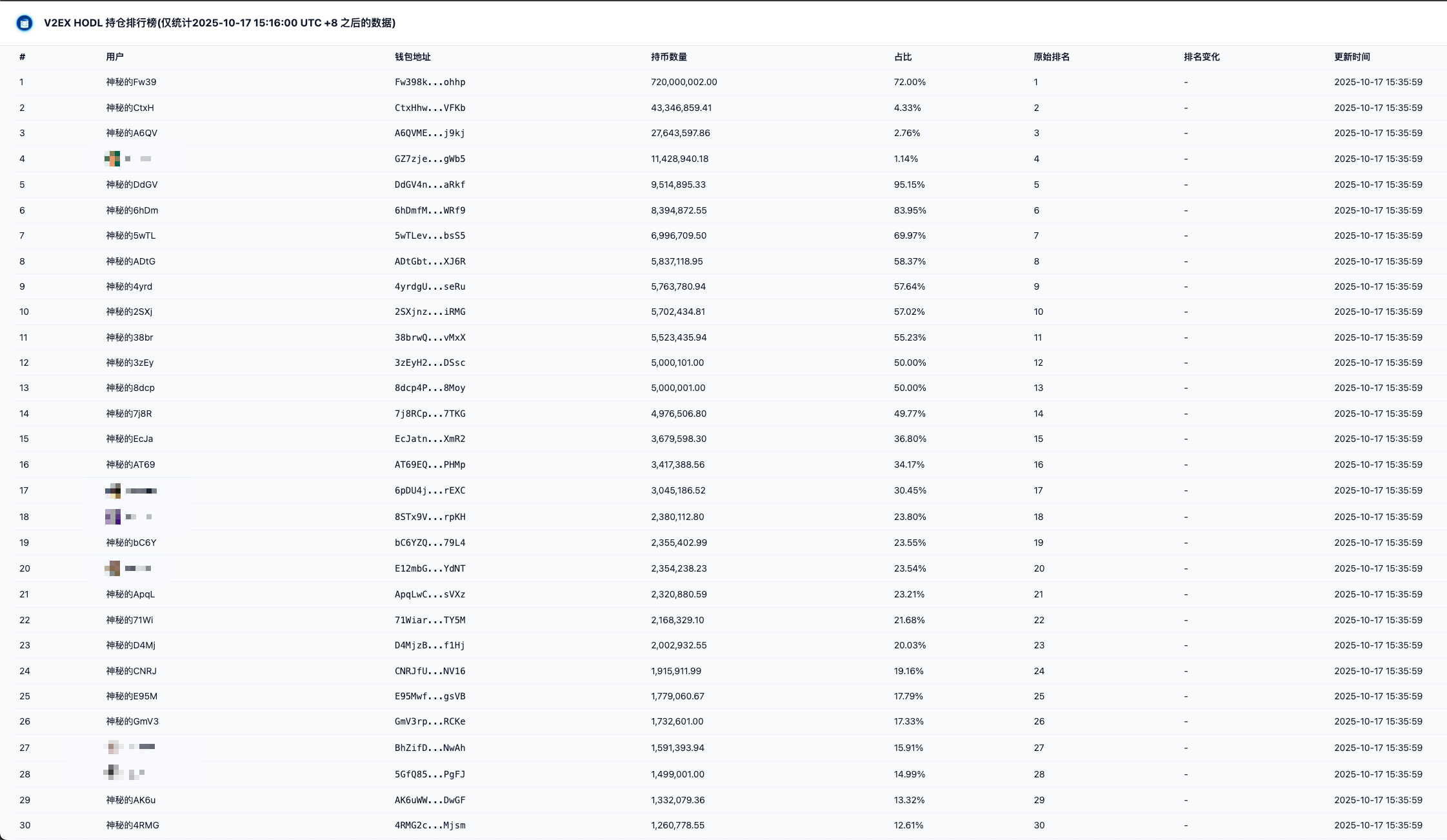Click the 排名变化 column header
The image size is (1447, 840).
[1201, 57]
